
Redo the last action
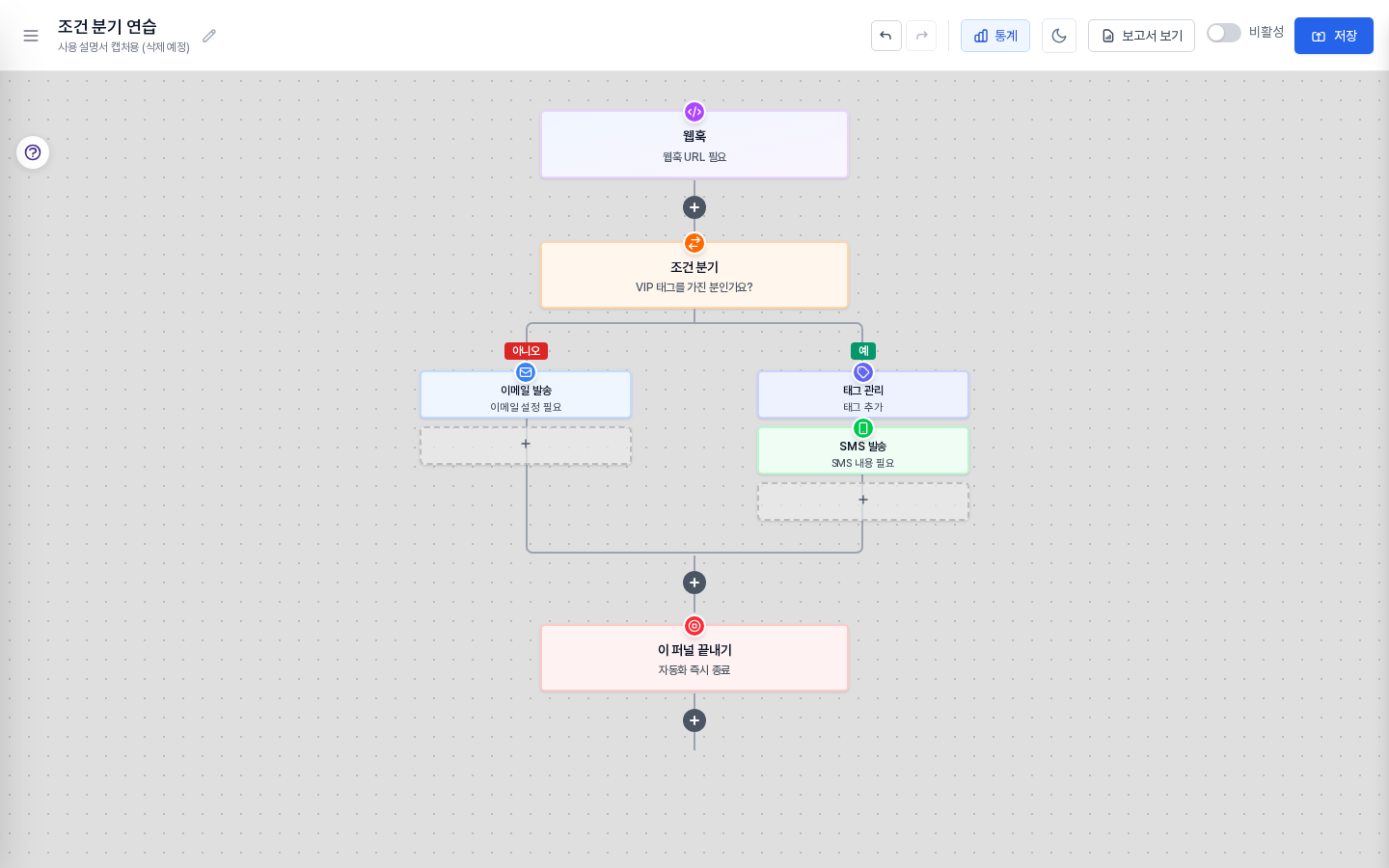[x=921, y=36]
